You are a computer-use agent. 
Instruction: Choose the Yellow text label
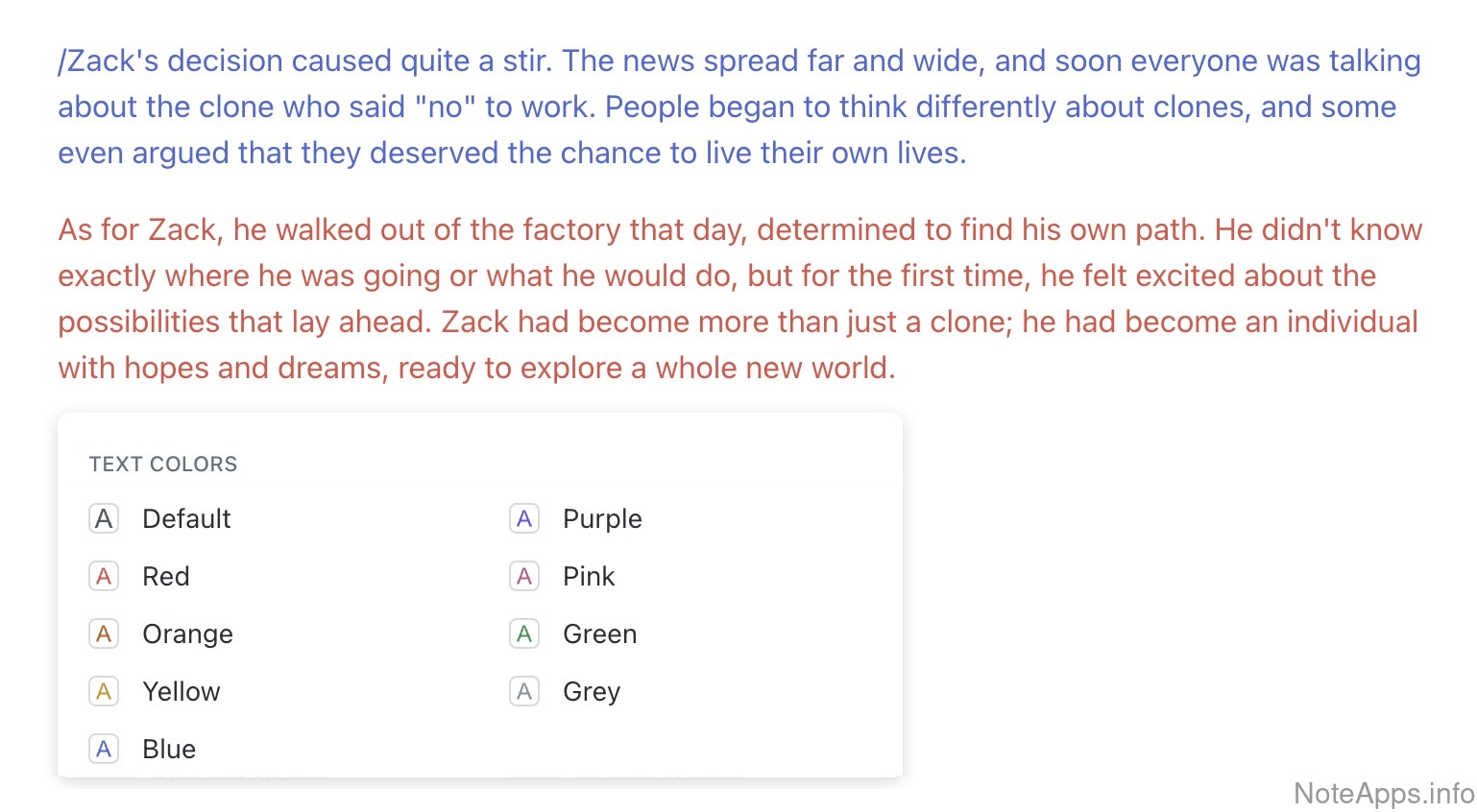pos(182,692)
